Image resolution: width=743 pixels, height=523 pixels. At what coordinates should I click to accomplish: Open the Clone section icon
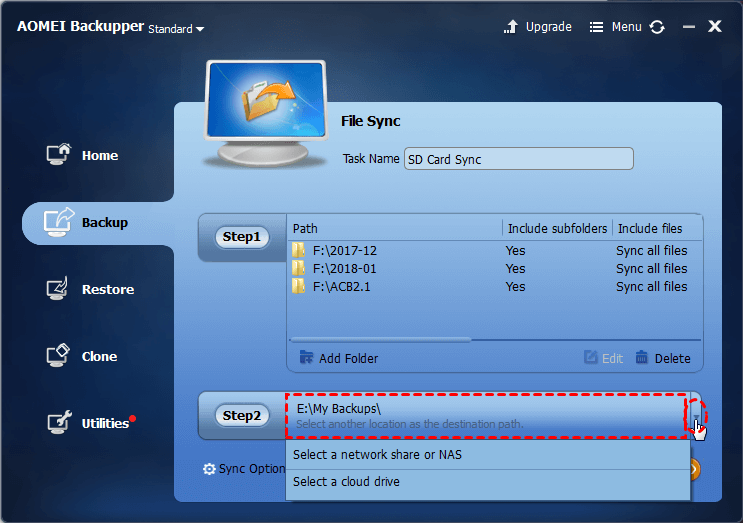(x=58, y=356)
